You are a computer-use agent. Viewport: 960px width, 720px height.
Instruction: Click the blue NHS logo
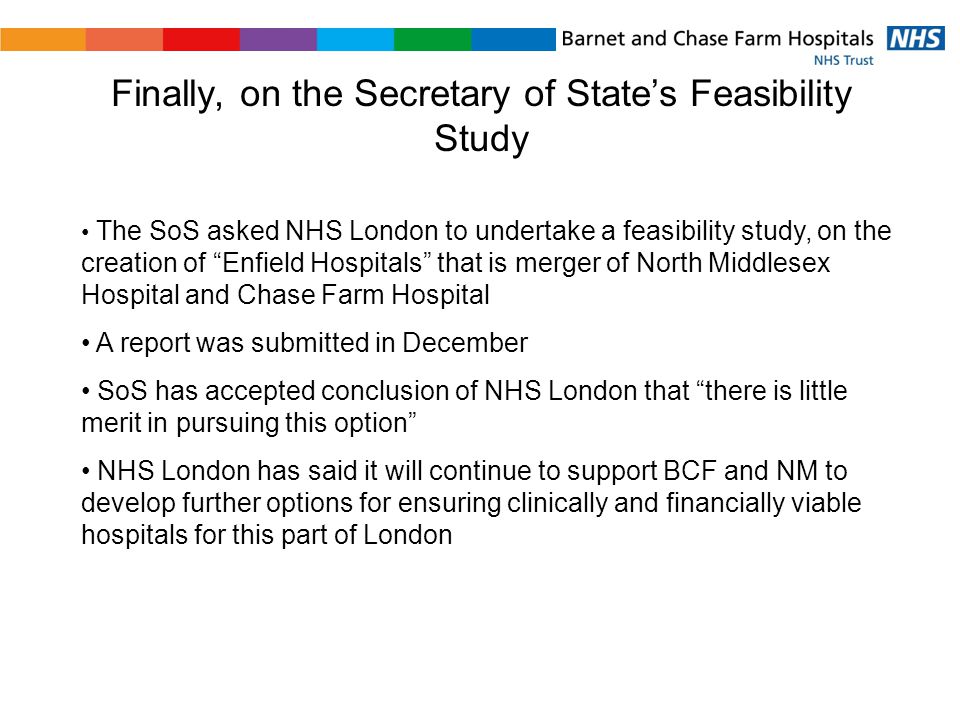click(x=915, y=39)
